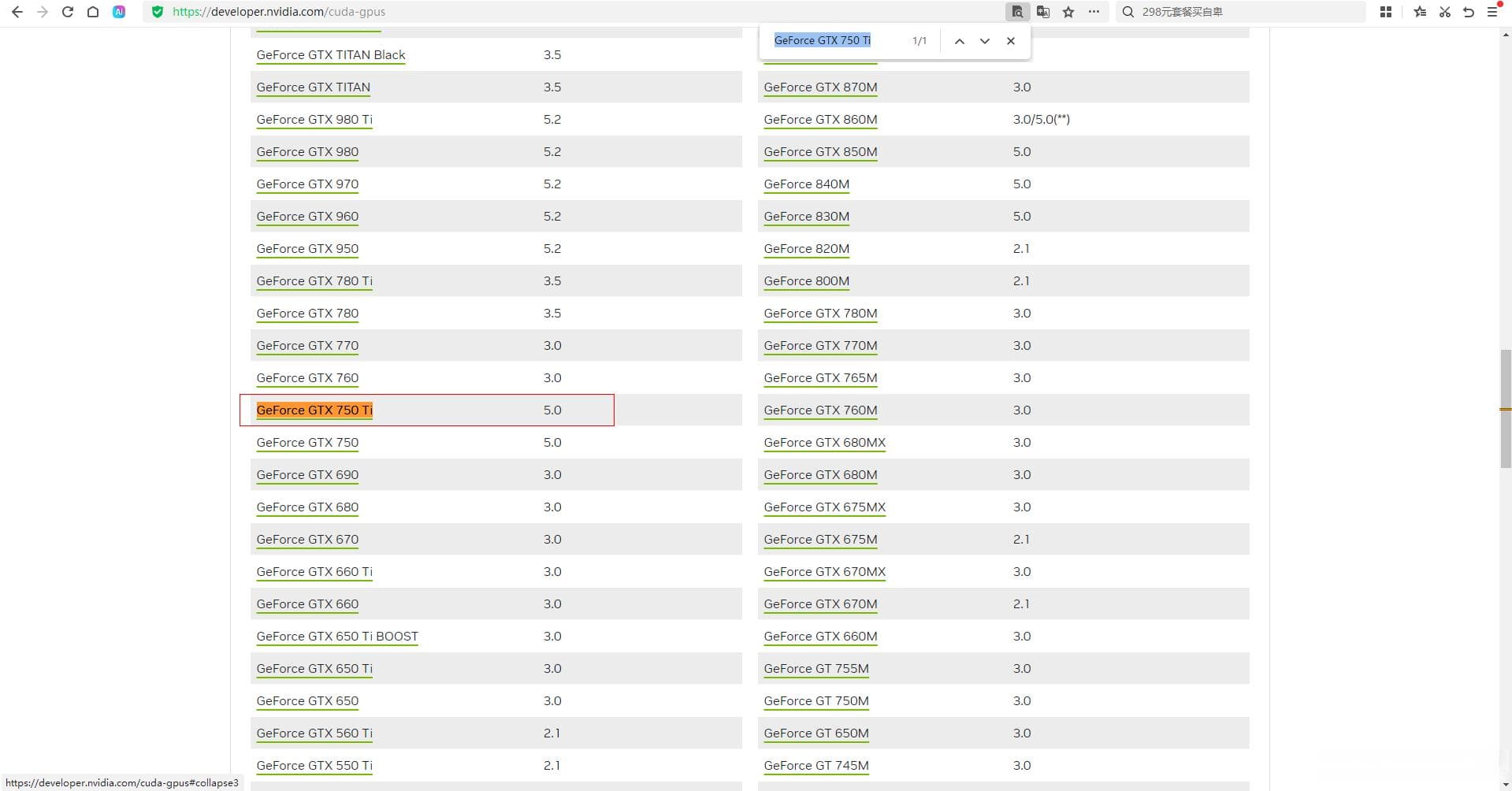The height and width of the screenshot is (791, 1512).
Task: Open the GeForce GTX 650 Ti BOOST link
Action: pos(337,636)
